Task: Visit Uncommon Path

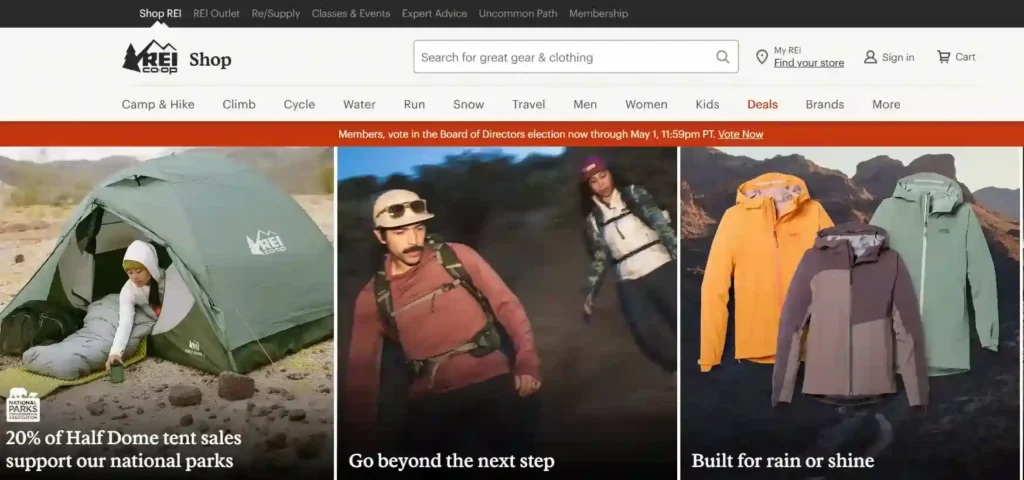Action: point(518,13)
